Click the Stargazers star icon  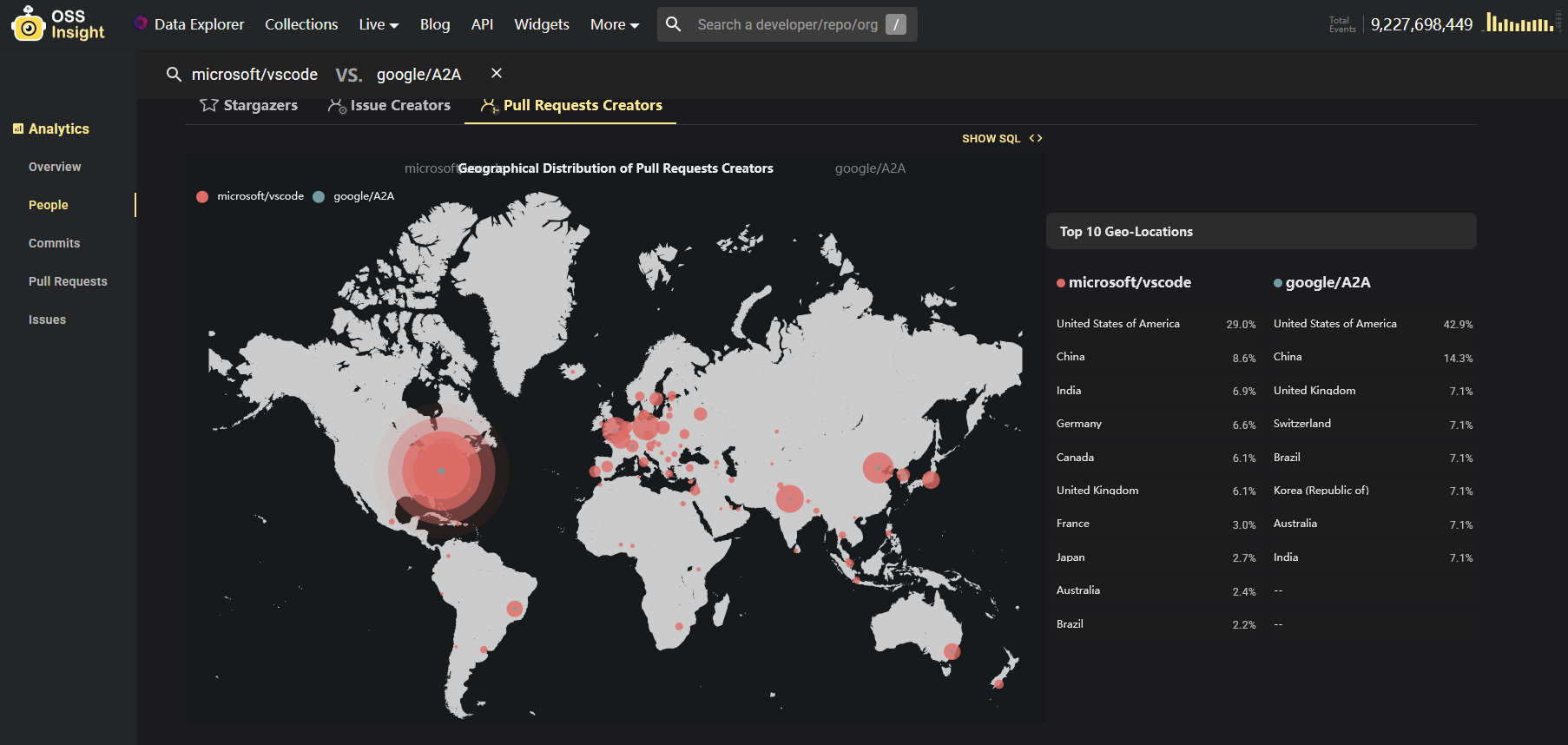click(209, 105)
